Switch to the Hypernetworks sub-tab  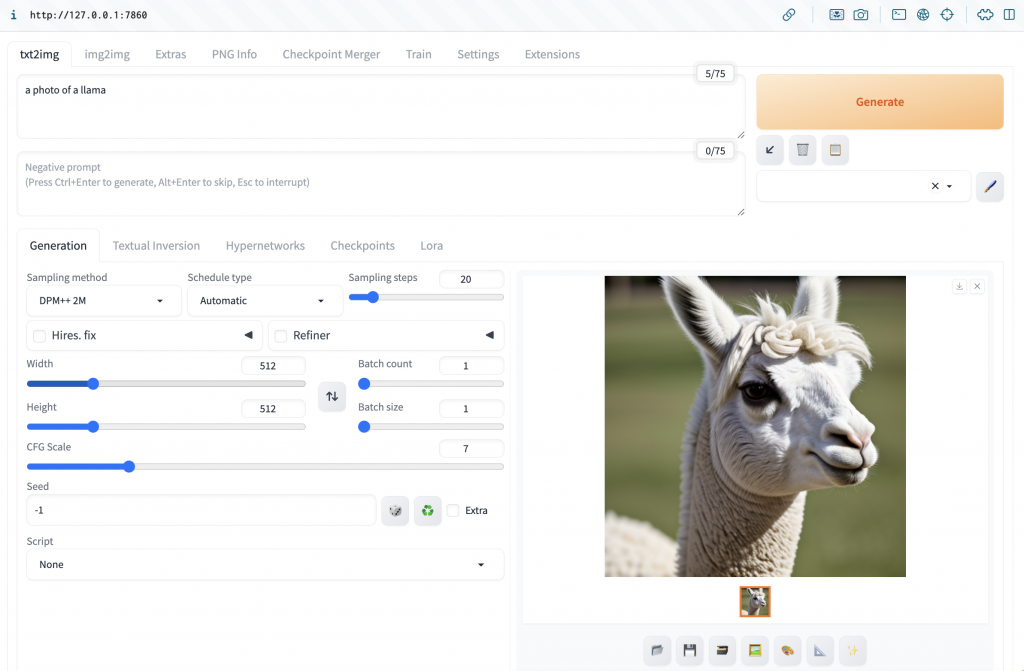pos(265,246)
